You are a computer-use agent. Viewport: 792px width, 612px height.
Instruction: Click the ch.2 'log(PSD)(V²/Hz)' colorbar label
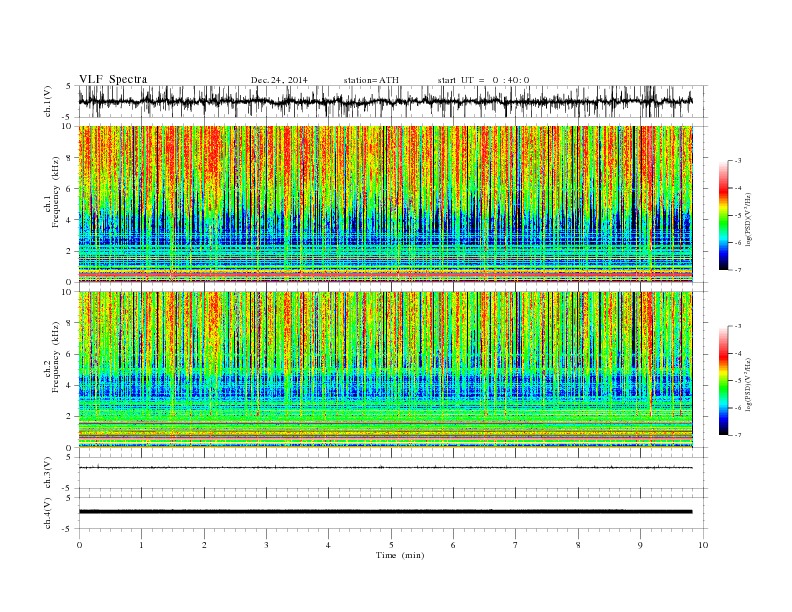tap(748, 383)
